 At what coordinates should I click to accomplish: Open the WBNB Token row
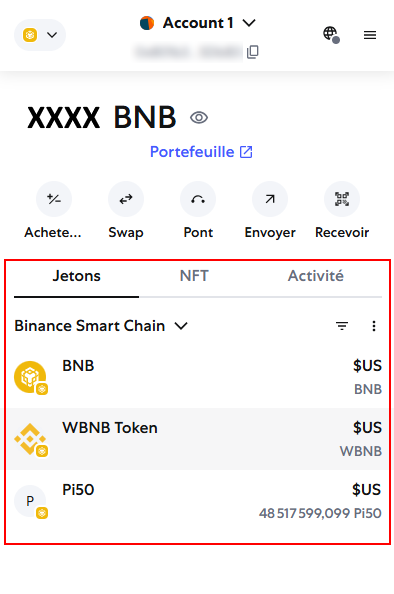198,439
